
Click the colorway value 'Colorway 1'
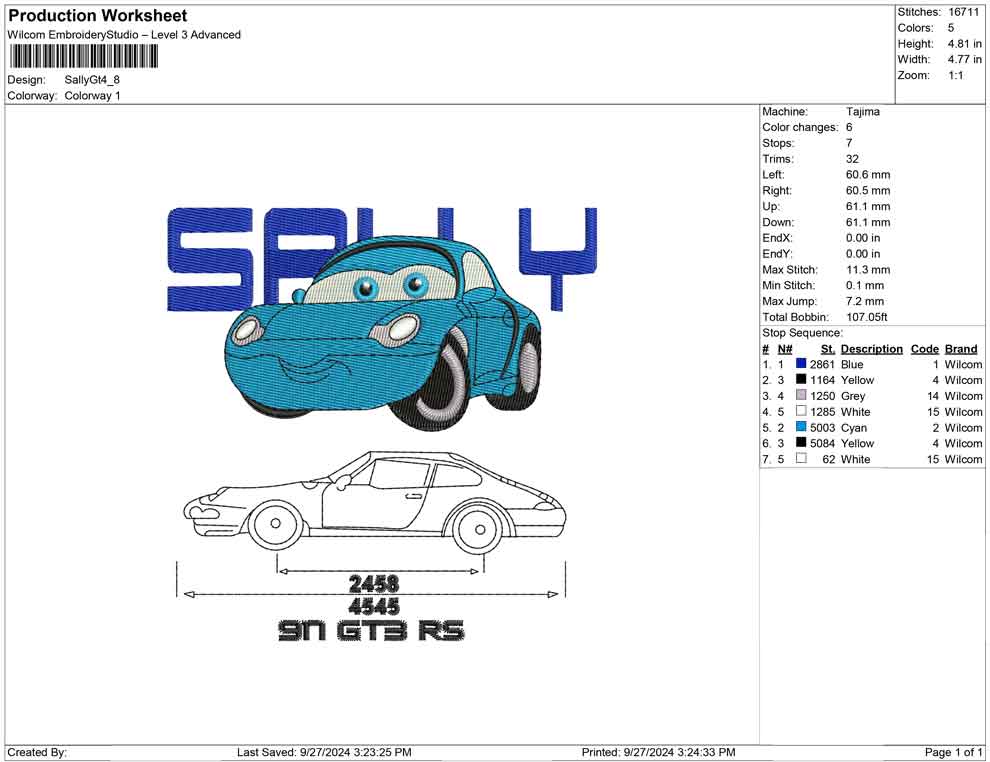point(92,95)
